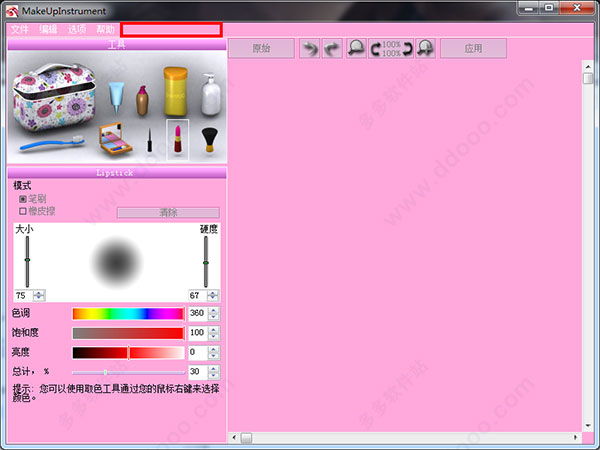Click the 原始 original button
Image resolution: width=600 pixels, height=450 pixels.
click(262, 49)
